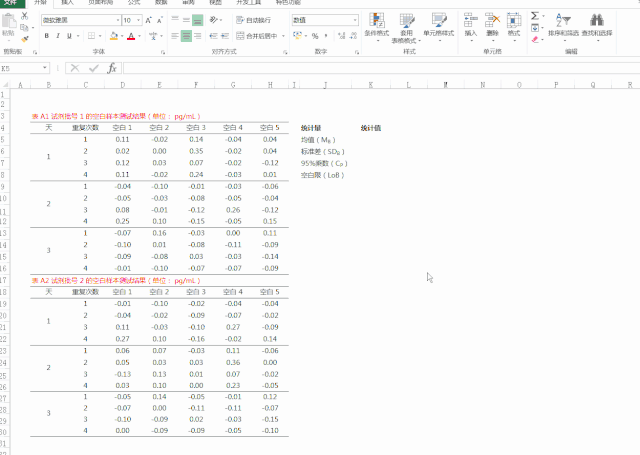Open the File (文件) tab

click(12, 3)
